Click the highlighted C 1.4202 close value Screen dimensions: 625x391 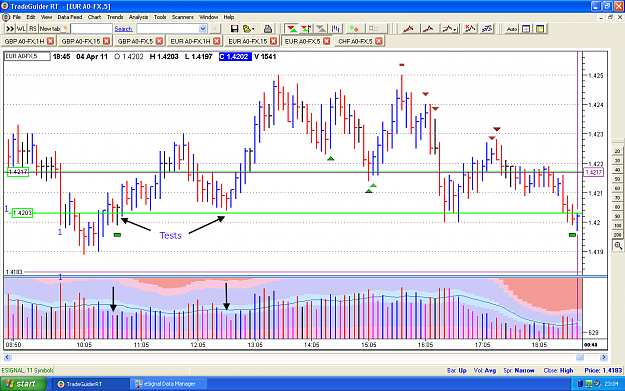point(235,57)
